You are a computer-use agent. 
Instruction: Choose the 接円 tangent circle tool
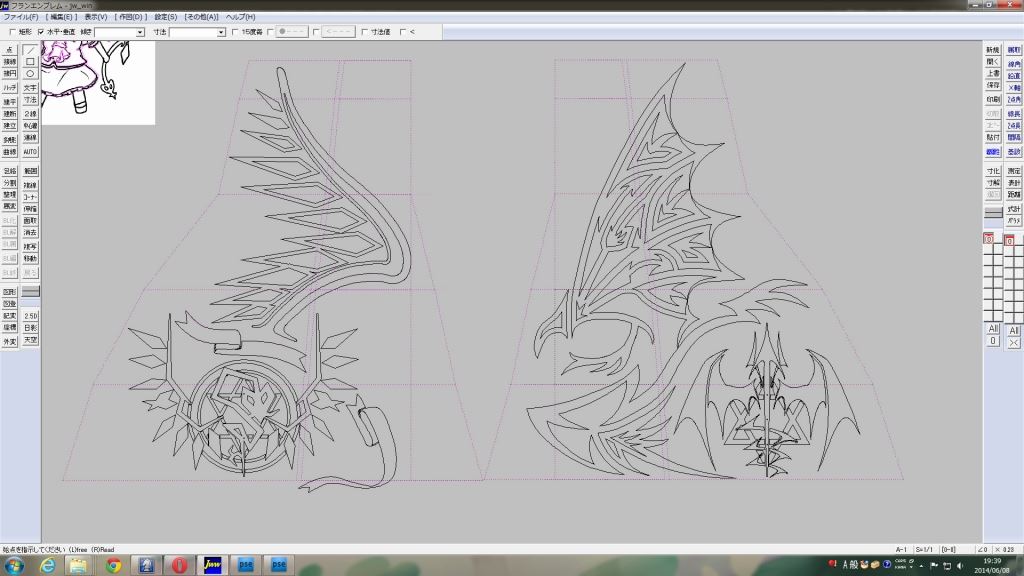click(x=9, y=74)
